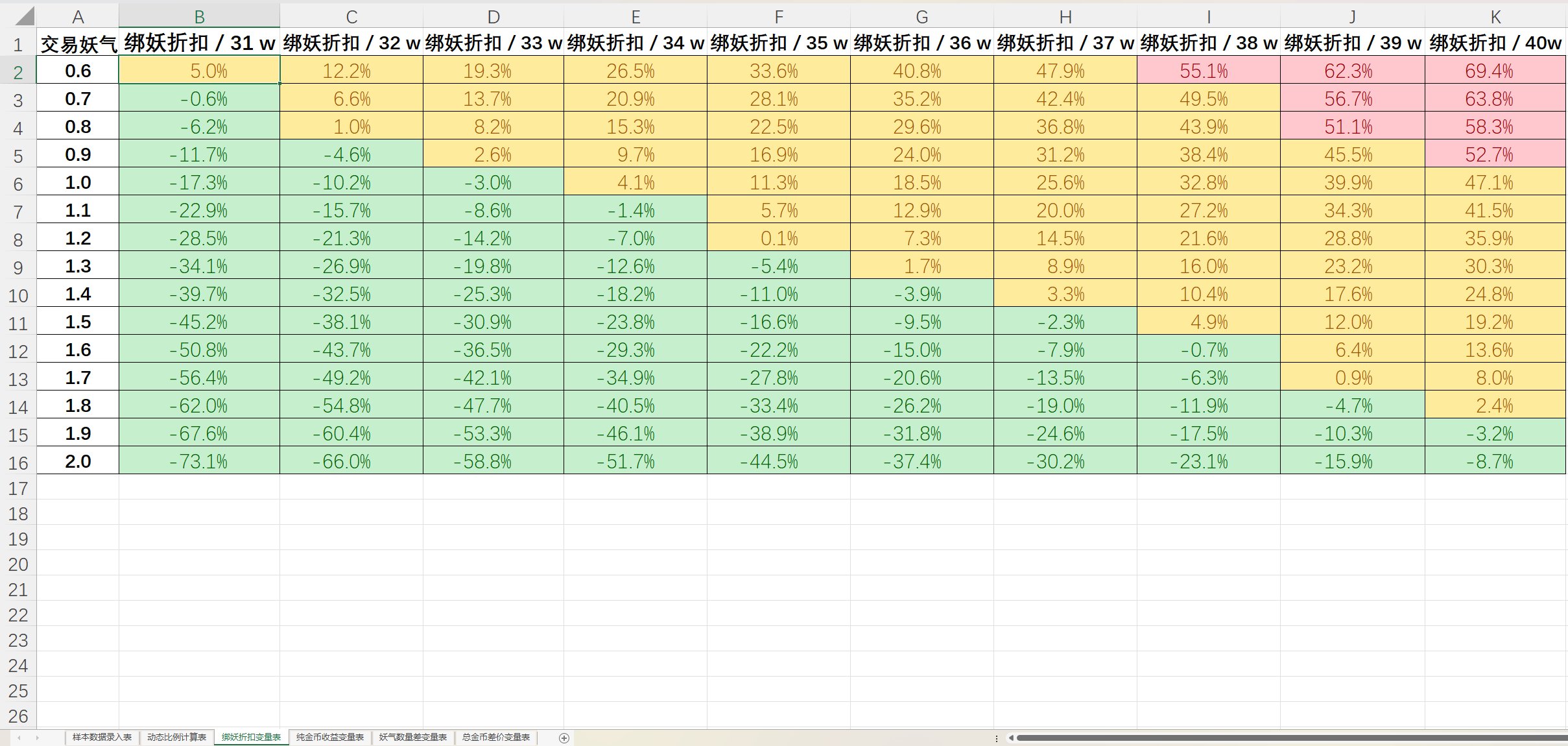
Task: Click the horizontal scrollbar left arrow
Action: [x=1012, y=738]
